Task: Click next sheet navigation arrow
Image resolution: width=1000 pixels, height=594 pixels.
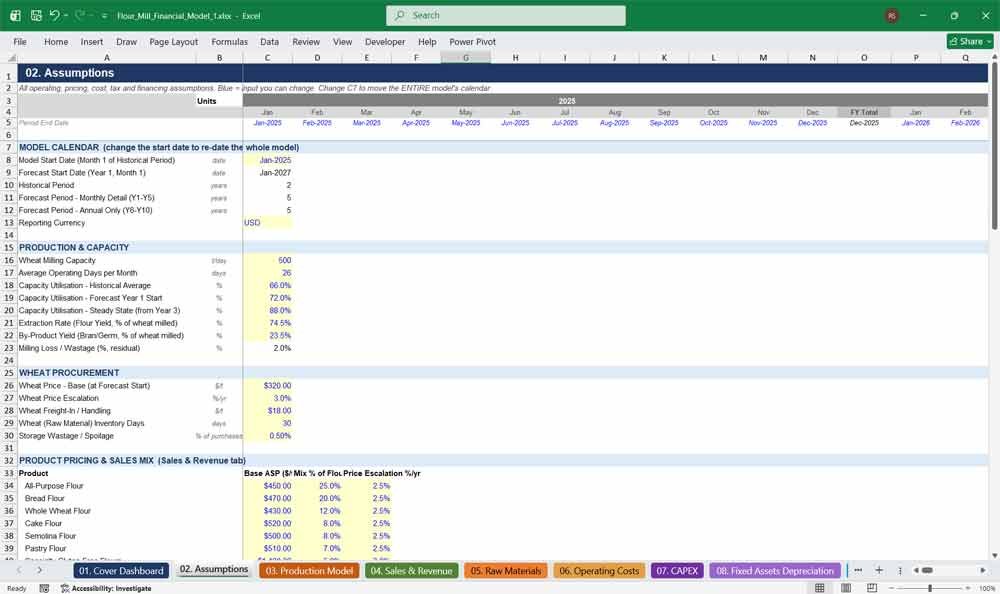Action: pyautogui.click(x=40, y=570)
